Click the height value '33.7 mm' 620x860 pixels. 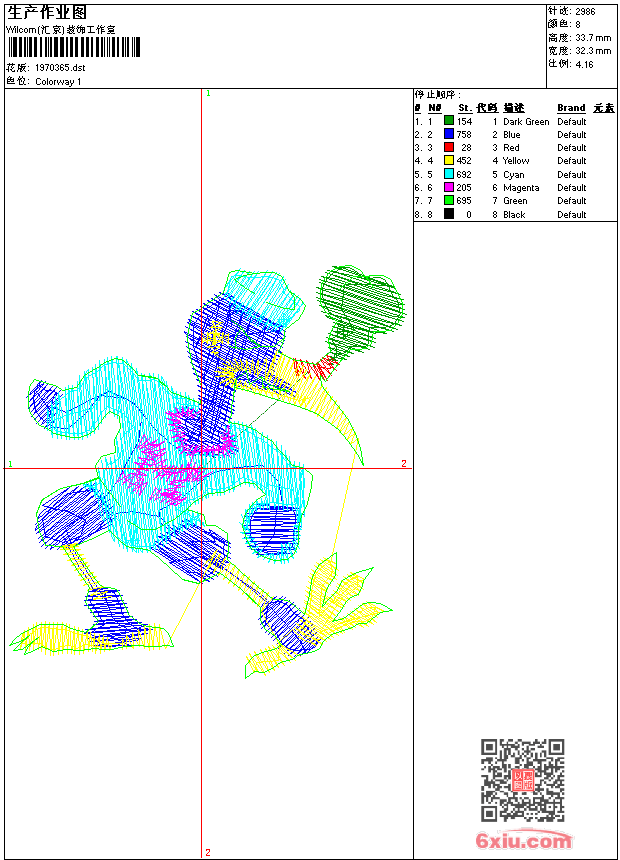click(x=593, y=37)
